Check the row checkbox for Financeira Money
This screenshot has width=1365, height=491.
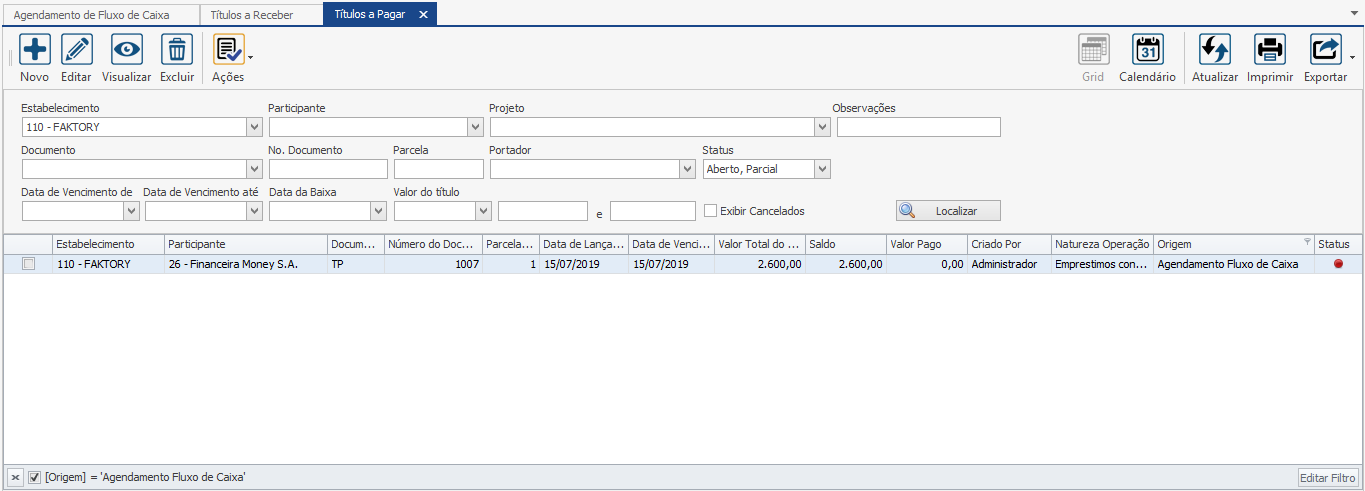tap(29, 264)
